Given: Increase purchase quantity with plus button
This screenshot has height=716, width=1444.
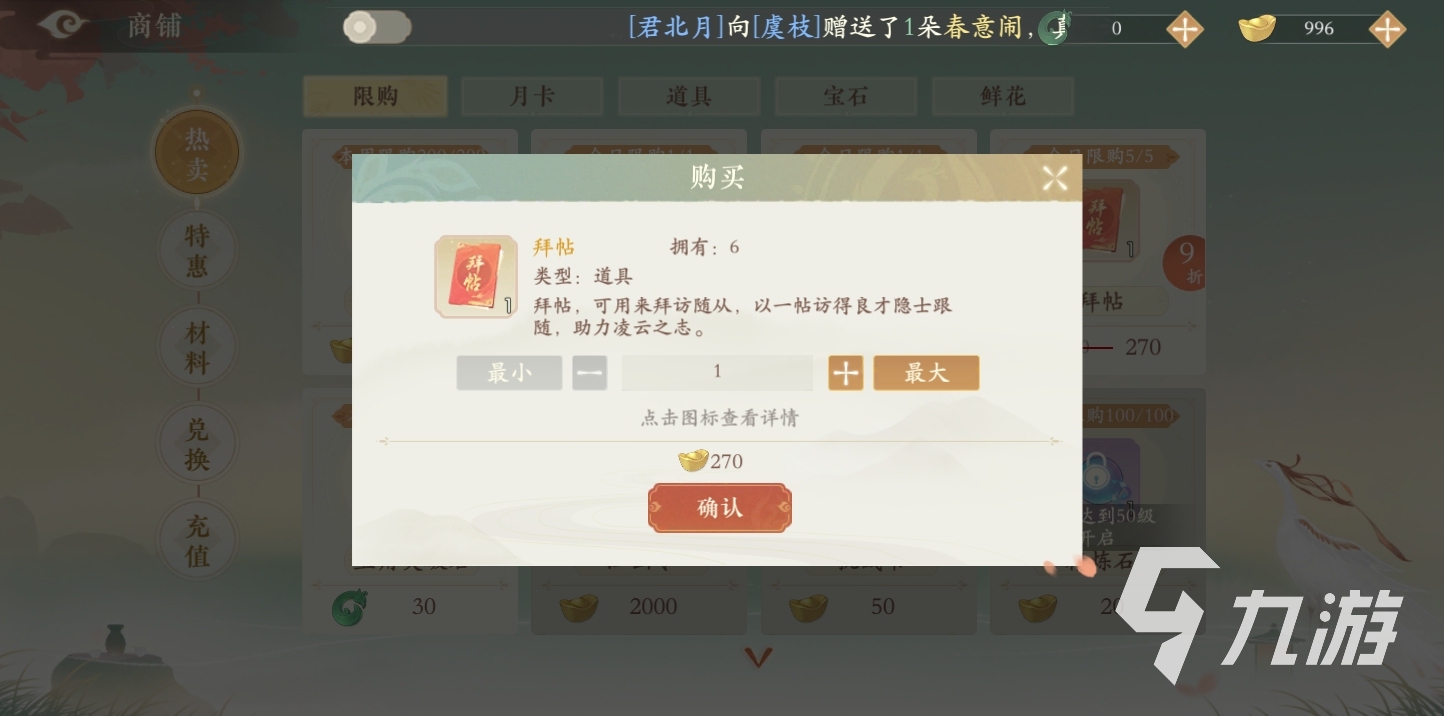Looking at the screenshot, I should [846, 373].
